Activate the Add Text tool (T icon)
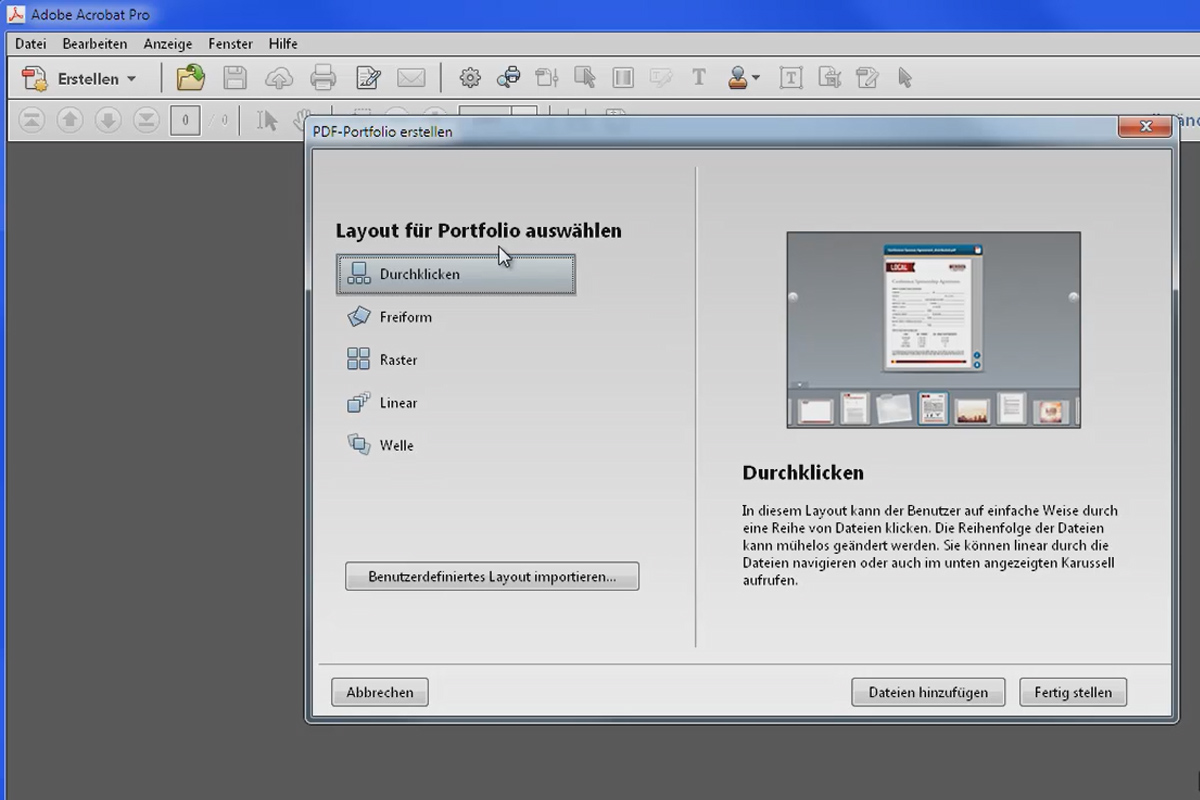The width and height of the screenshot is (1200, 800). tap(697, 78)
